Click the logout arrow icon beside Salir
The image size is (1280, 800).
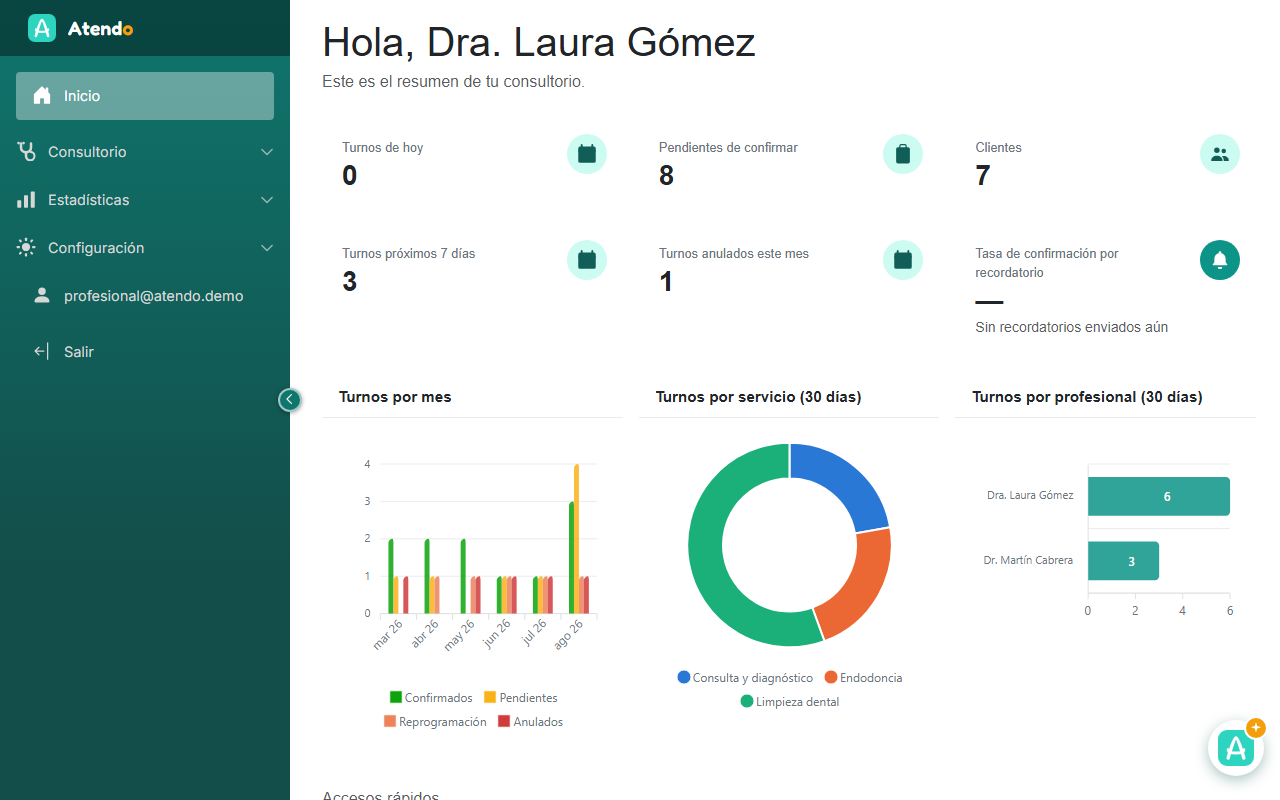pos(41,351)
